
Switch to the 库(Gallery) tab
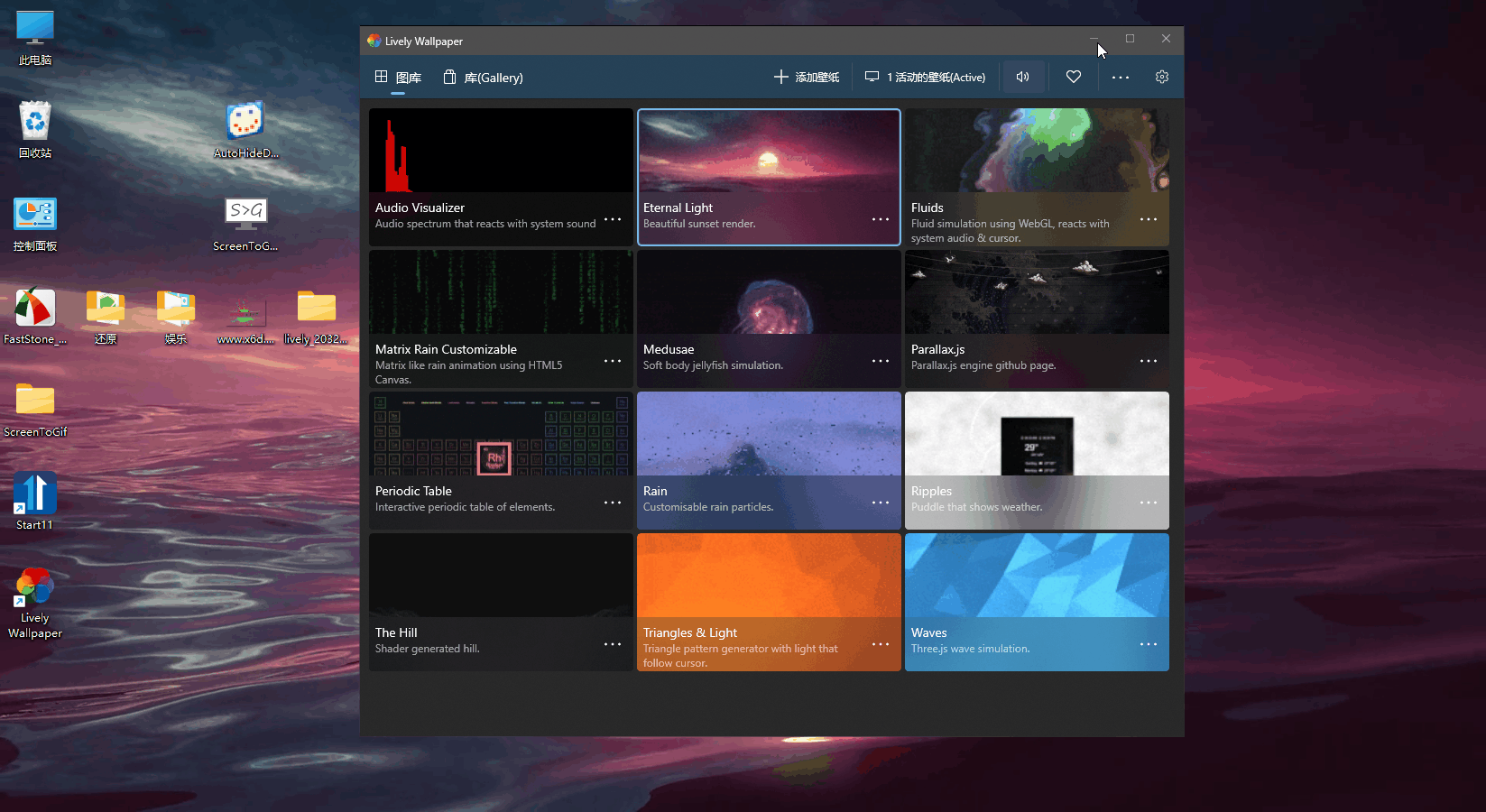pyautogui.click(x=483, y=78)
